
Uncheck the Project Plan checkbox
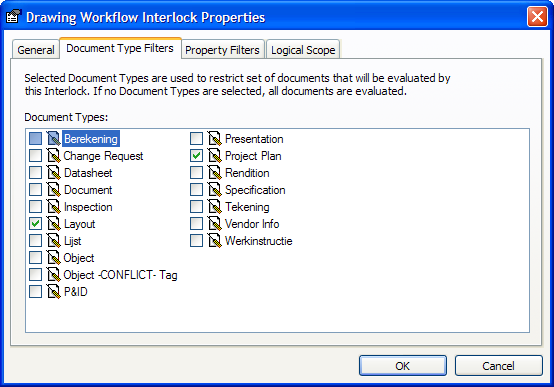click(x=196, y=156)
